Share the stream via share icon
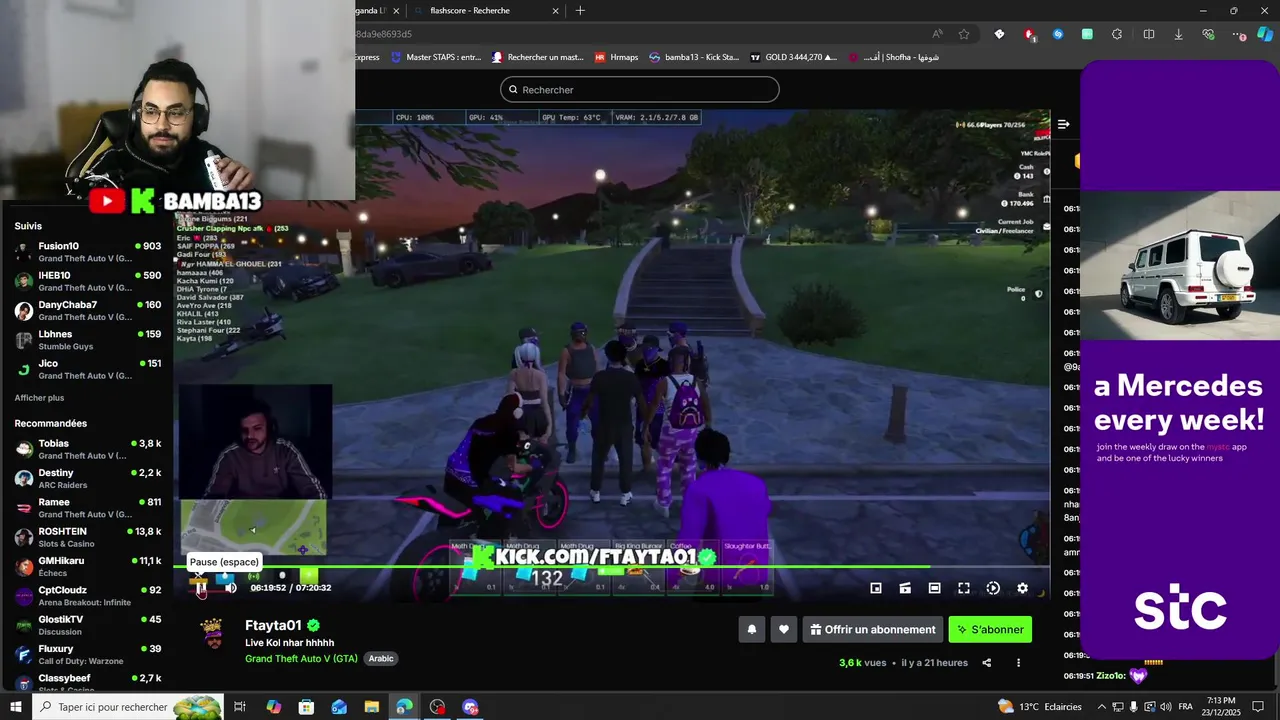1280x720 pixels. [987, 663]
